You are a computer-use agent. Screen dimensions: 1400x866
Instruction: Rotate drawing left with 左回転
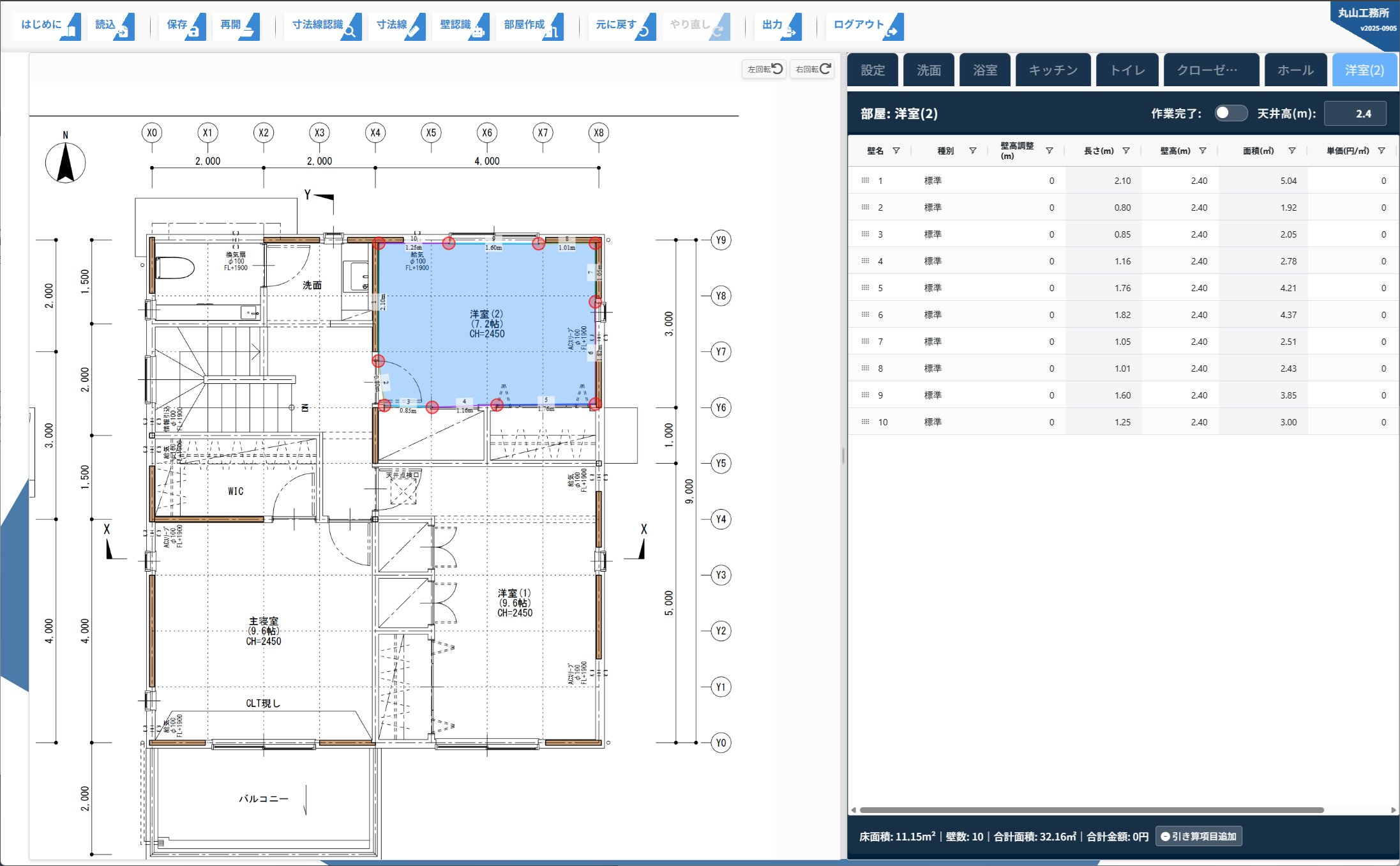point(764,69)
